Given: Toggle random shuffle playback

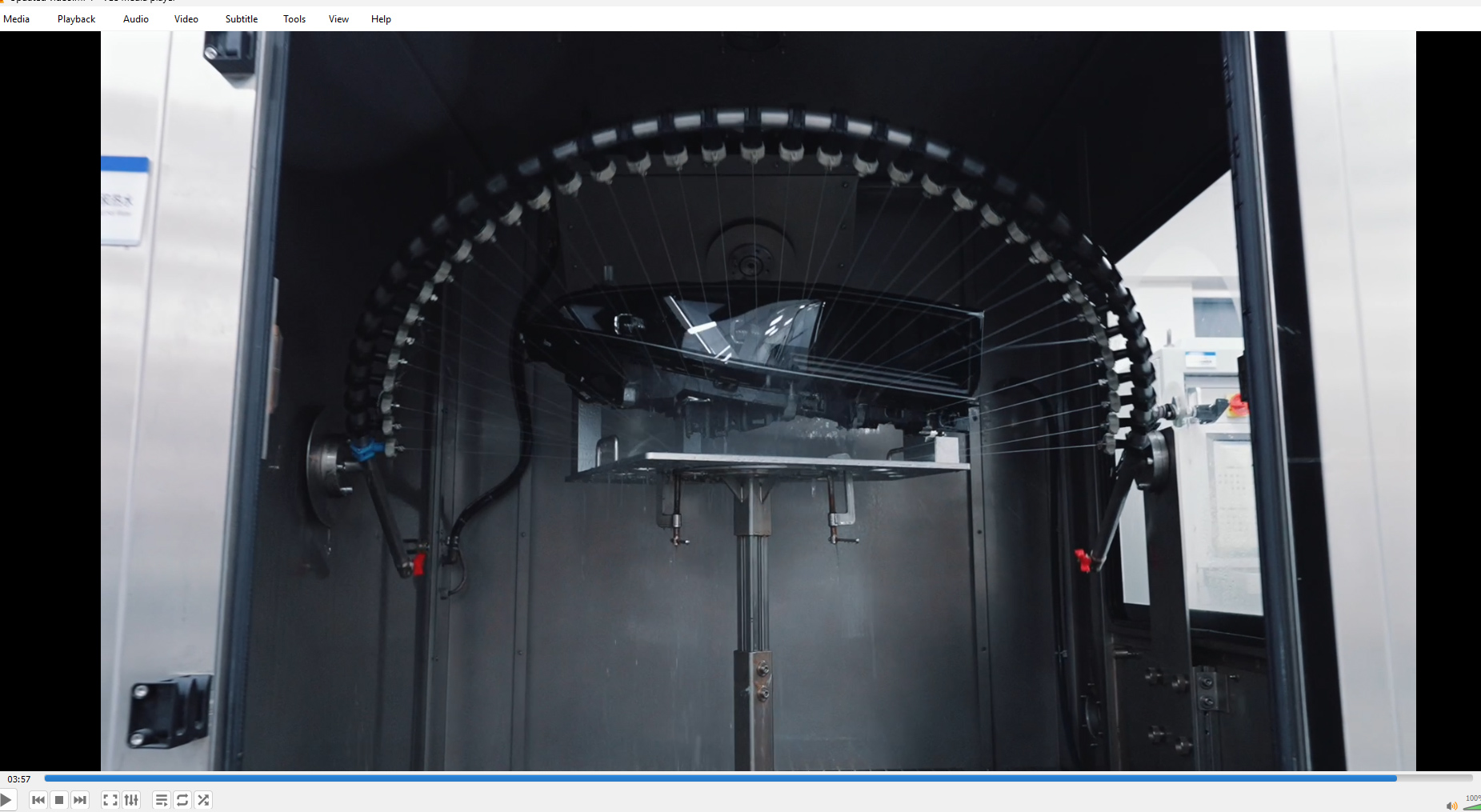Looking at the screenshot, I should [204, 800].
